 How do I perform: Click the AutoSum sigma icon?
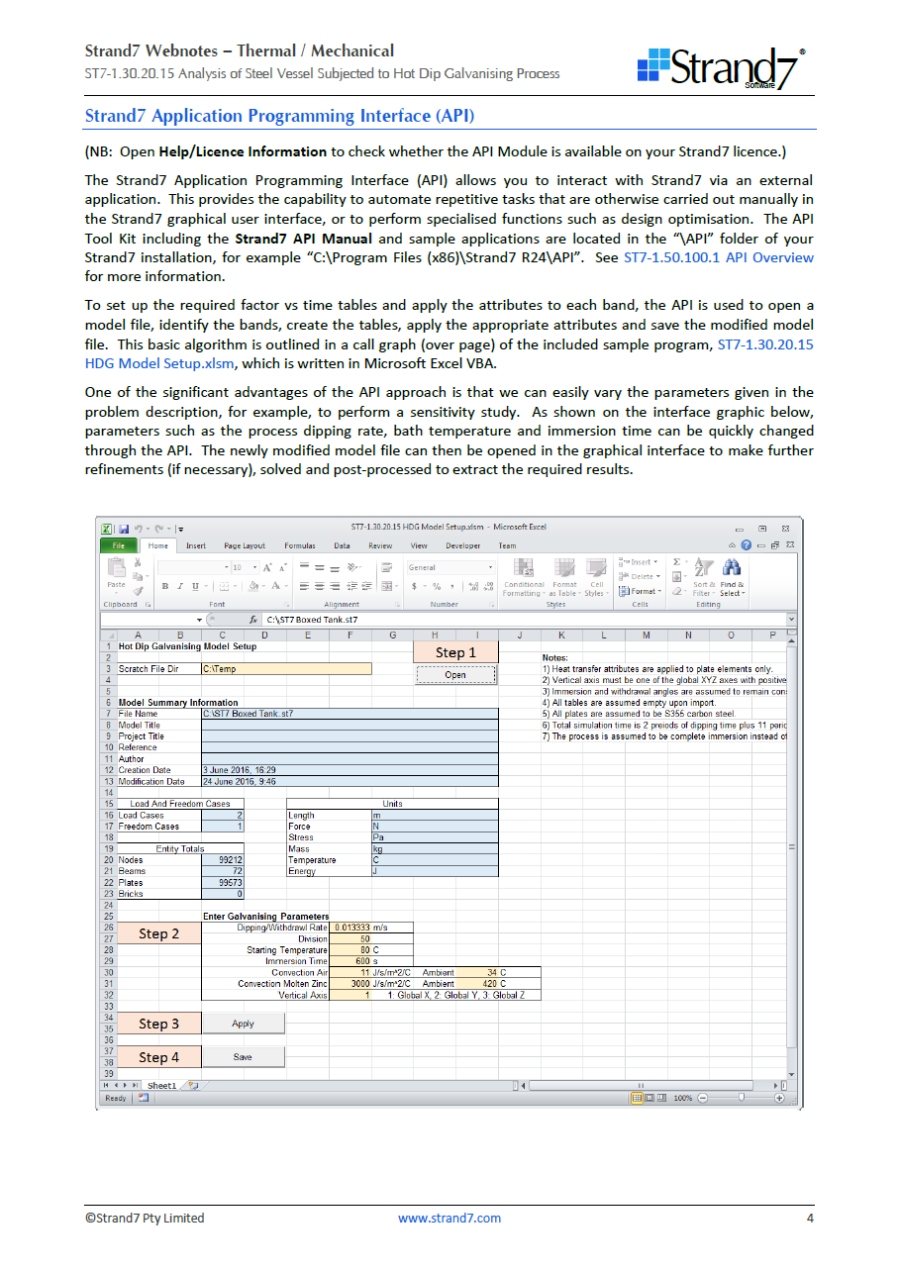pos(677,562)
